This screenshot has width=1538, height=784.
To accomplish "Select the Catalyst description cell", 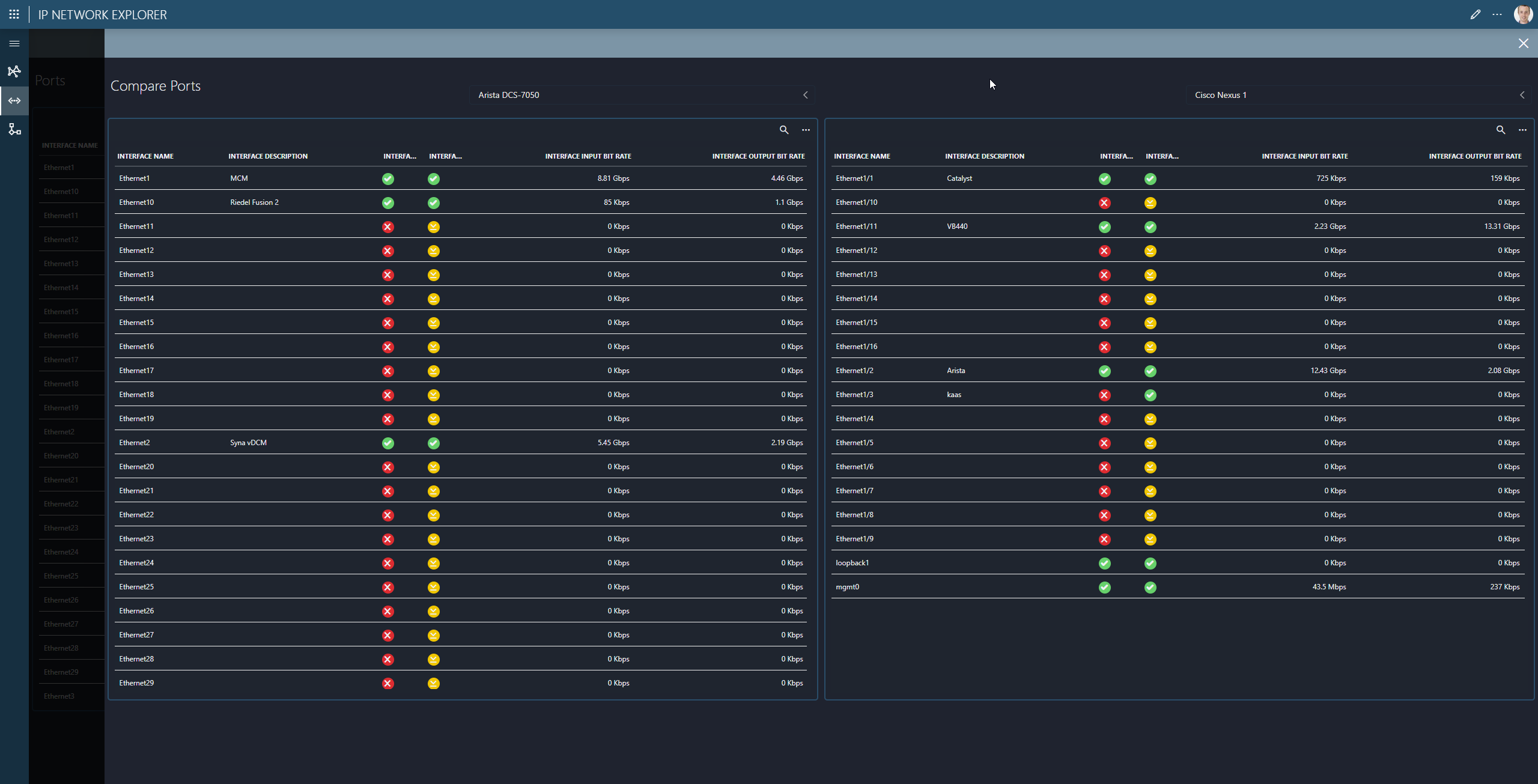I will point(959,178).
